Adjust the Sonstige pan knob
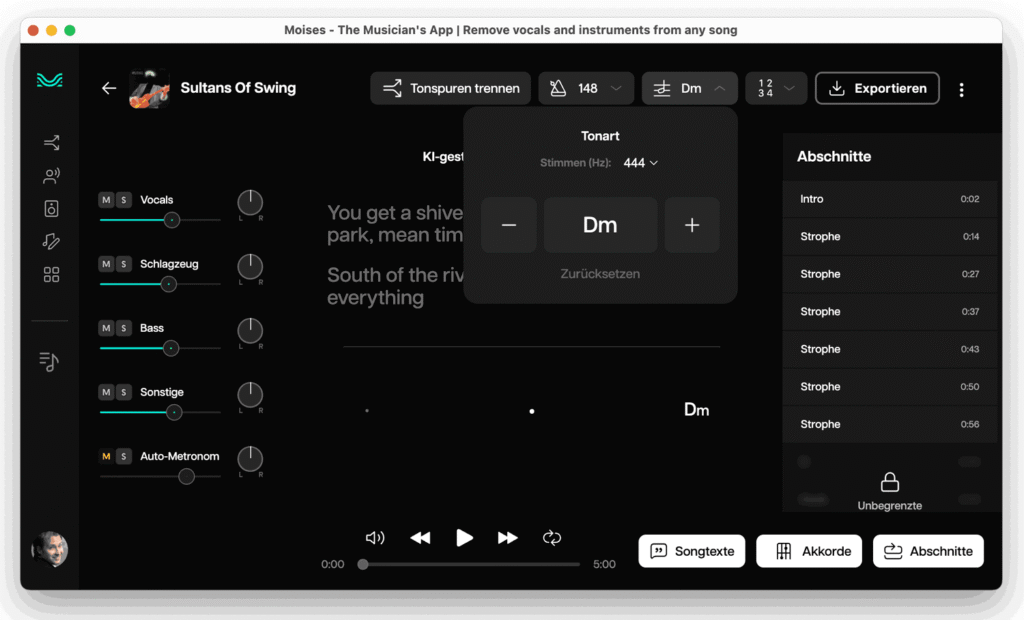The height and width of the screenshot is (620, 1024). coord(250,395)
